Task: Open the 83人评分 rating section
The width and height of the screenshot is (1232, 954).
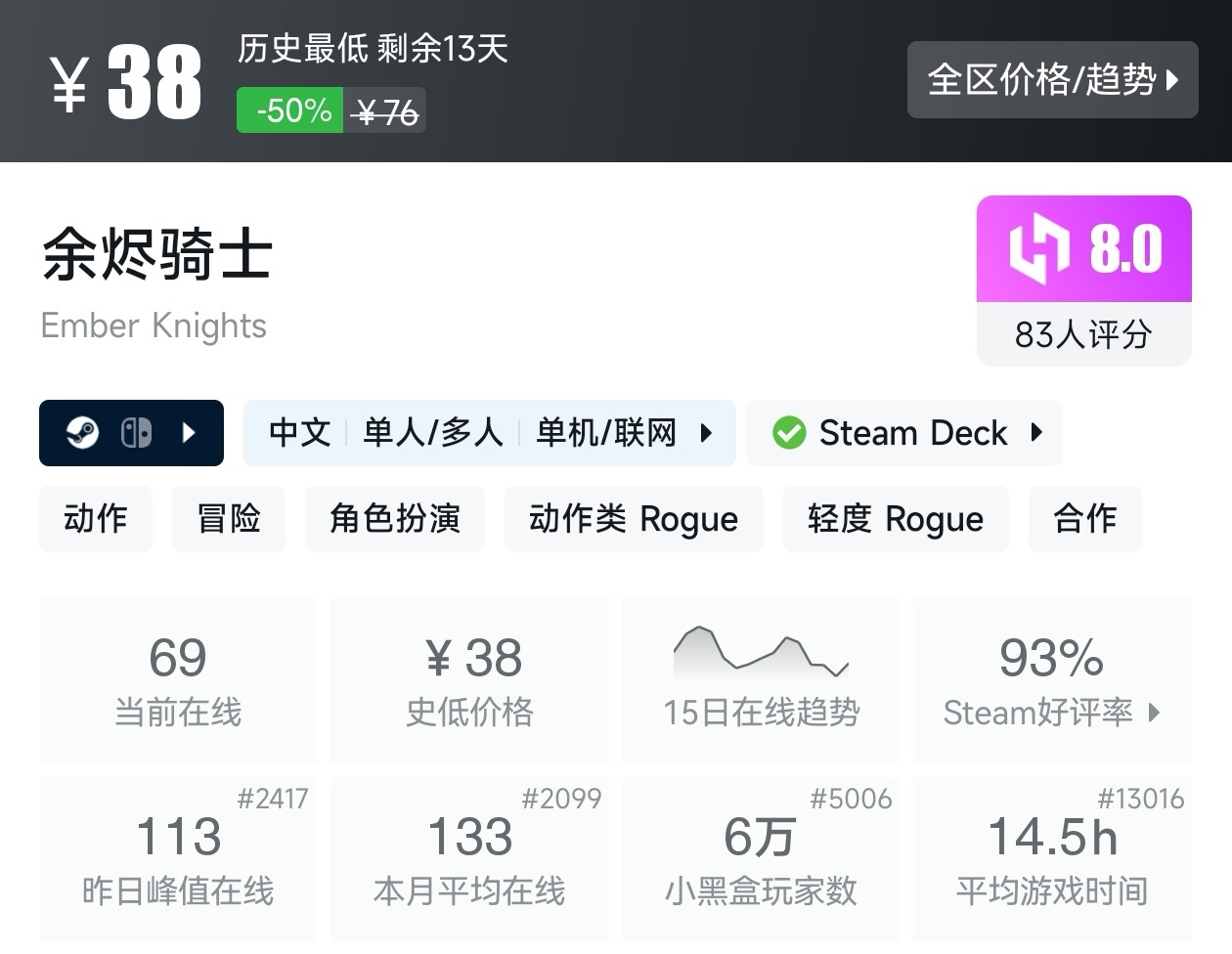Action: click(1083, 334)
